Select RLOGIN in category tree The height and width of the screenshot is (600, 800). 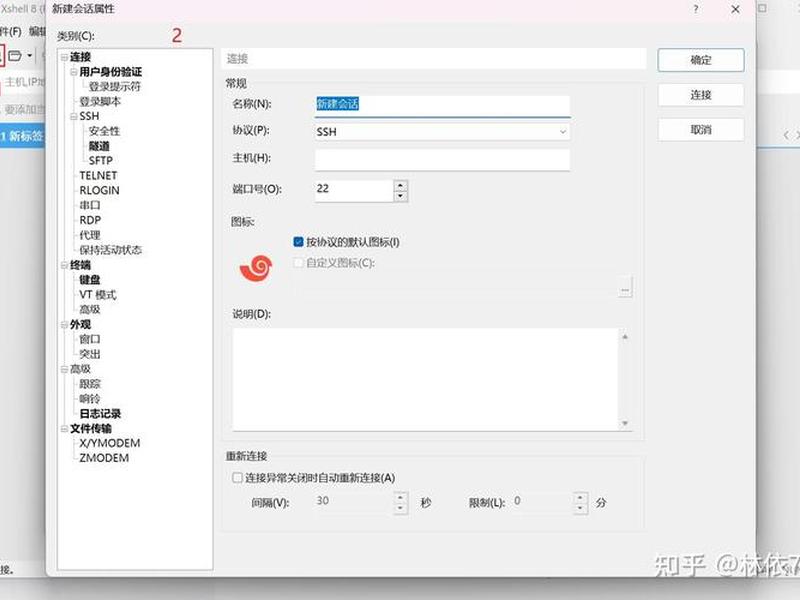pyautogui.click(x=99, y=190)
